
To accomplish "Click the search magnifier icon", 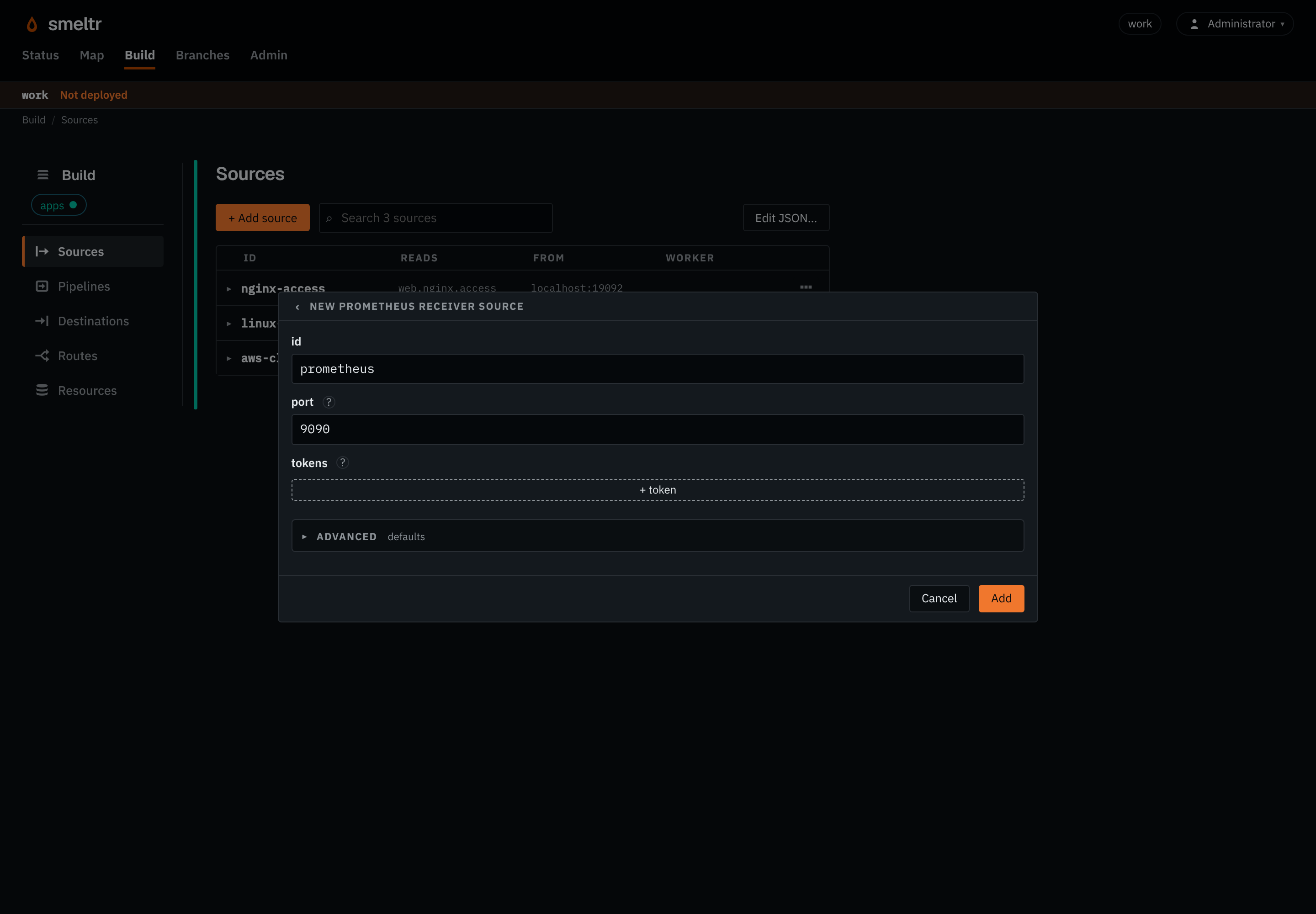I will (329, 219).
